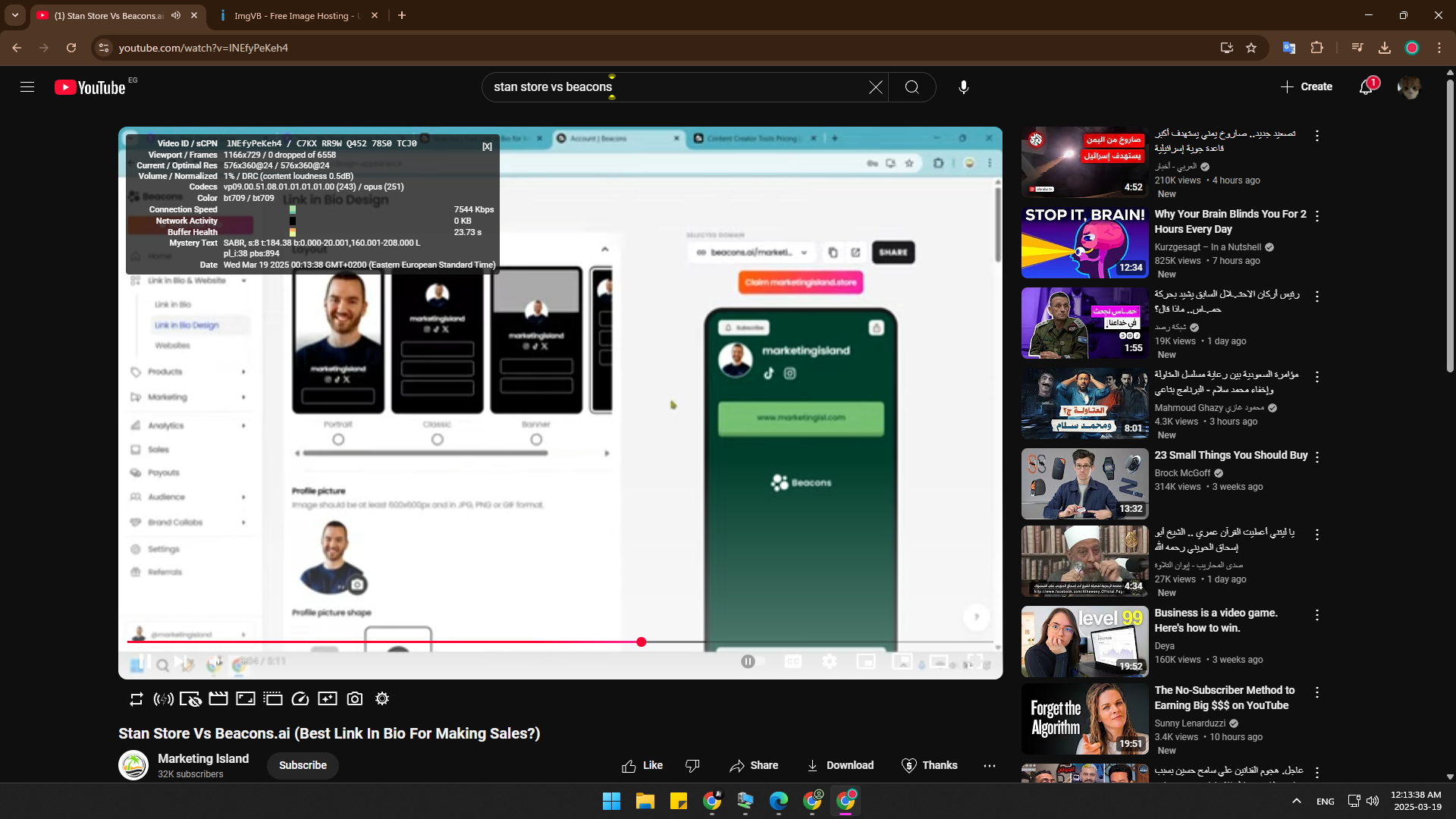
Task: Show hidden system tray icons chevron
Action: (x=1297, y=801)
